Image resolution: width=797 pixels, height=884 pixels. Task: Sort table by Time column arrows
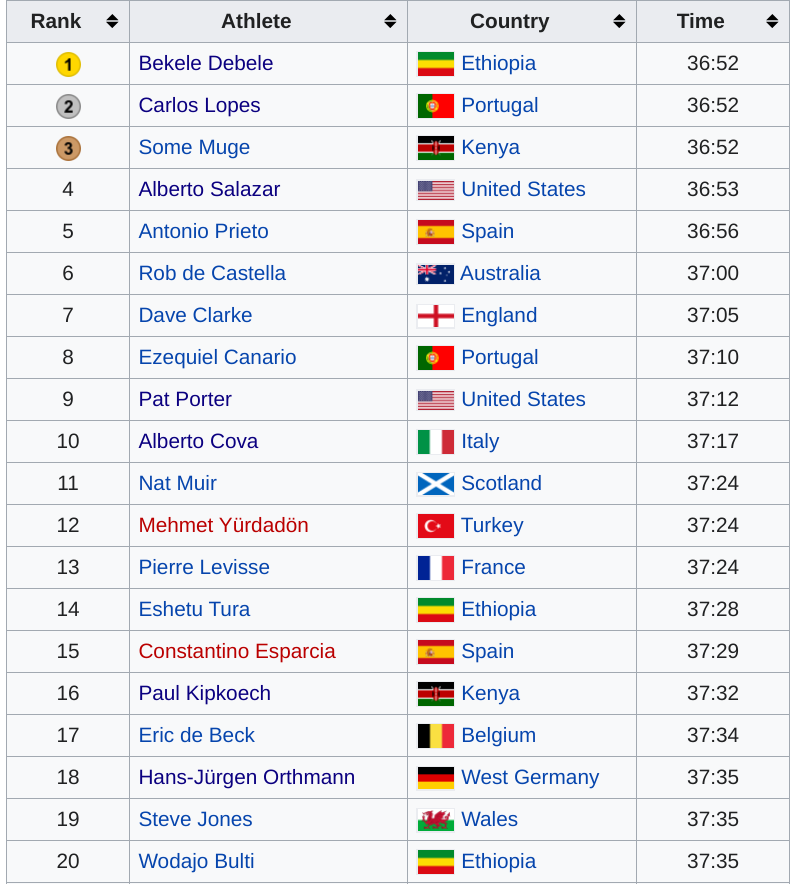point(772,21)
